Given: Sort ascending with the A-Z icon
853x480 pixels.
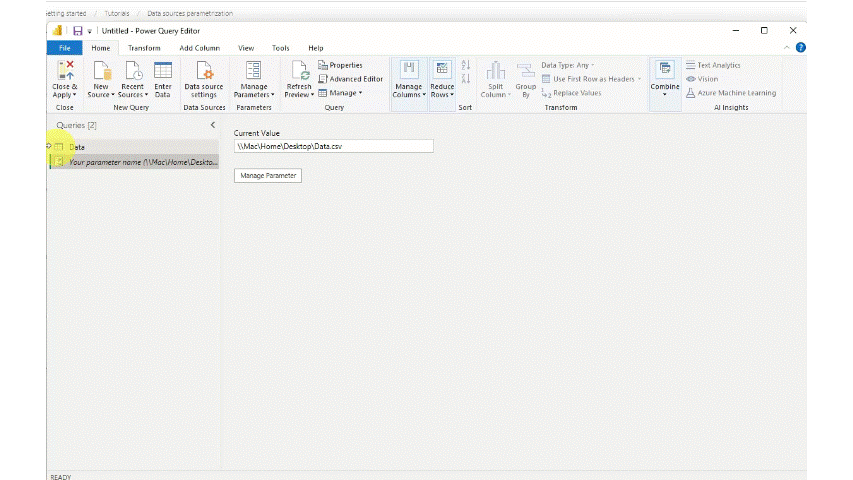Looking at the screenshot, I should pyautogui.click(x=465, y=65).
